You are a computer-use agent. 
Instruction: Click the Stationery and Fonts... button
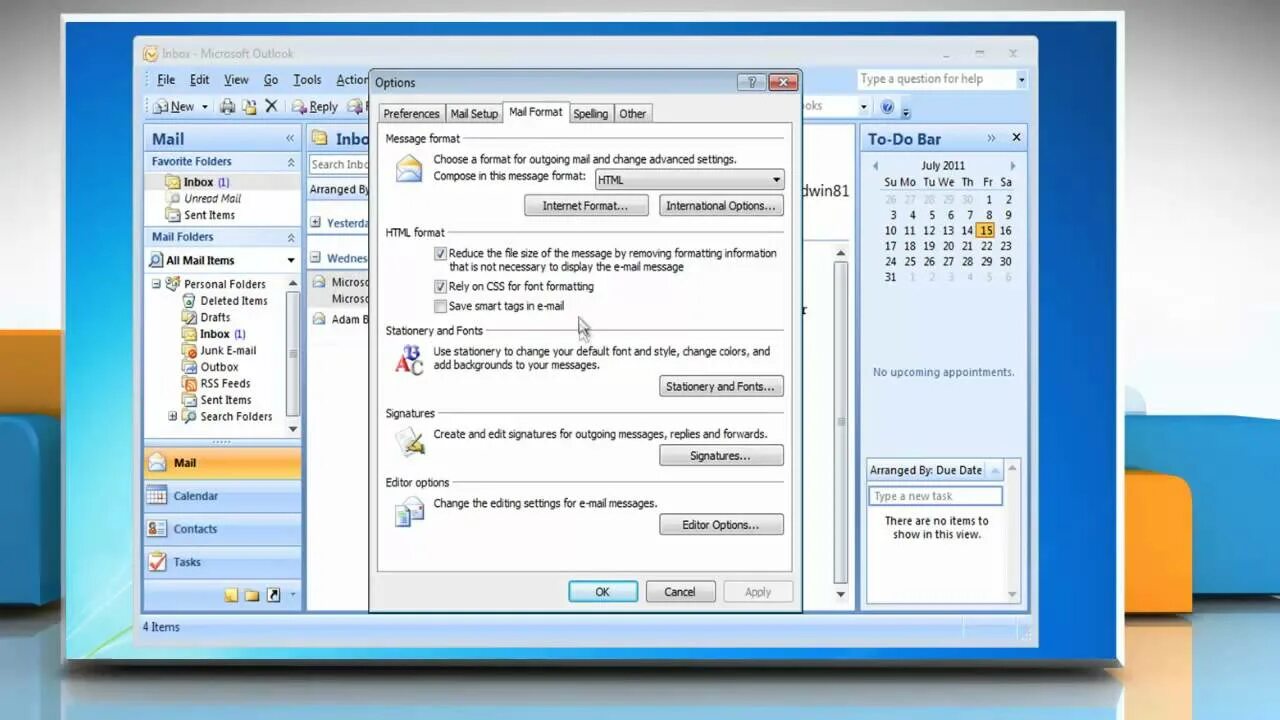pos(721,387)
